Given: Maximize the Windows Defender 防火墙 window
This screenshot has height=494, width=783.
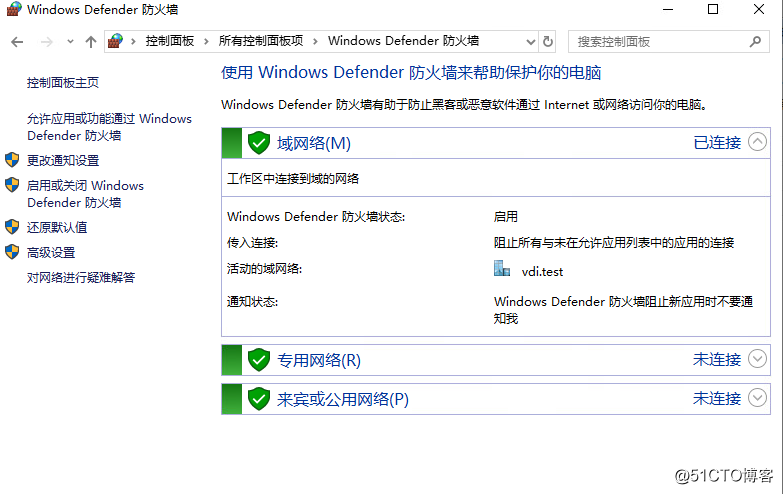Looking at the screenshot, I should pyautogui.click(x=713, y=9).
